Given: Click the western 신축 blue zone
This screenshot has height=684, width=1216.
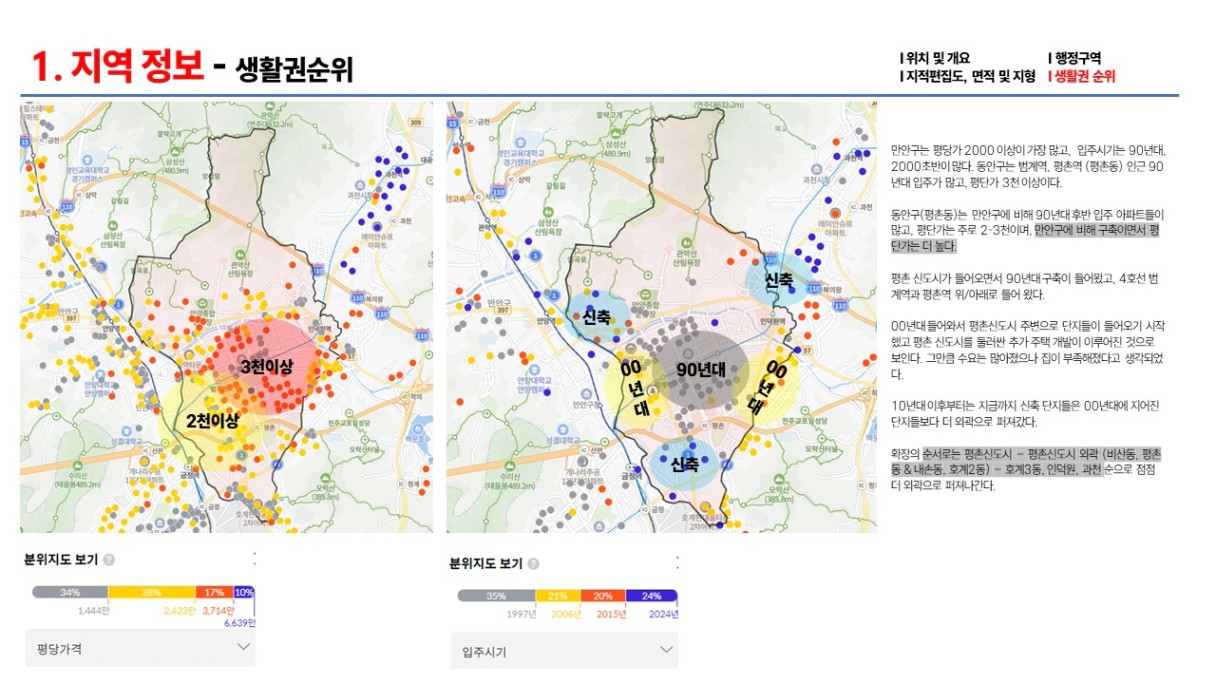Looking at the screenshot, I should pyautogui.click(x=596, y=318).
